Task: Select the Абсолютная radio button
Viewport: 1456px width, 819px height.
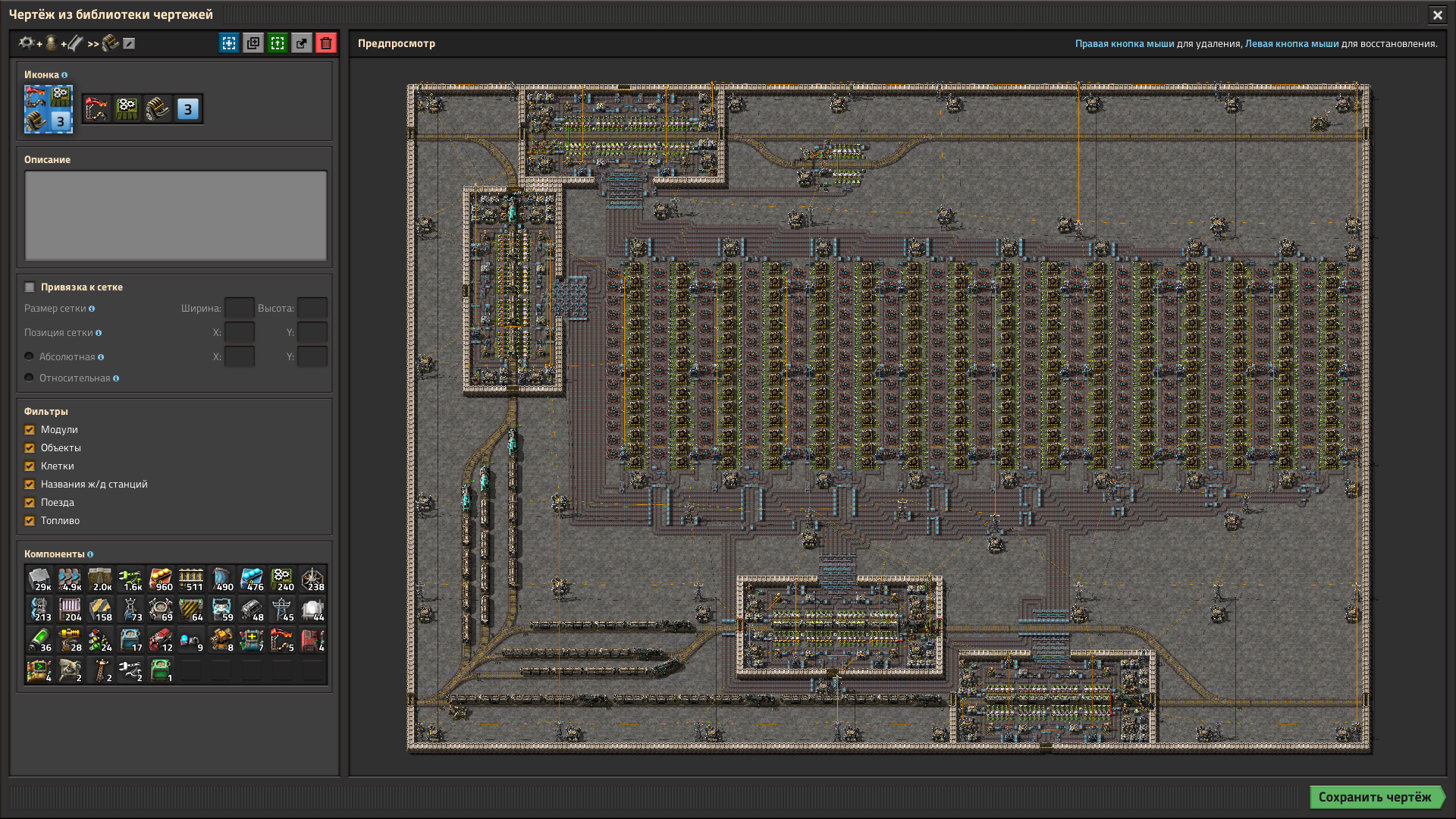Action: [30, 356]
